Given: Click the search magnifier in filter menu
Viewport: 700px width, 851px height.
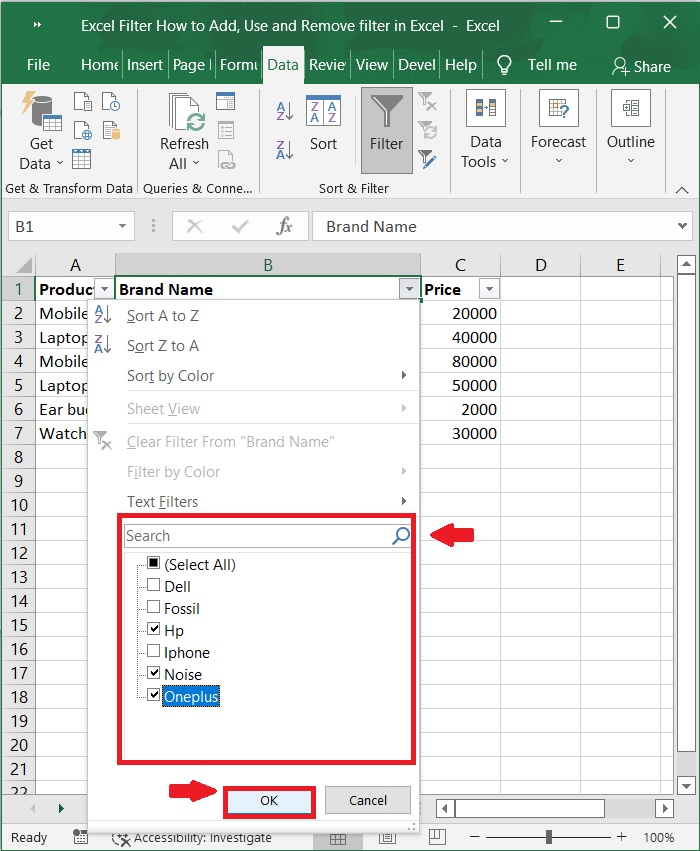Looking at the screenshot, I should click(x=400, y=536).
